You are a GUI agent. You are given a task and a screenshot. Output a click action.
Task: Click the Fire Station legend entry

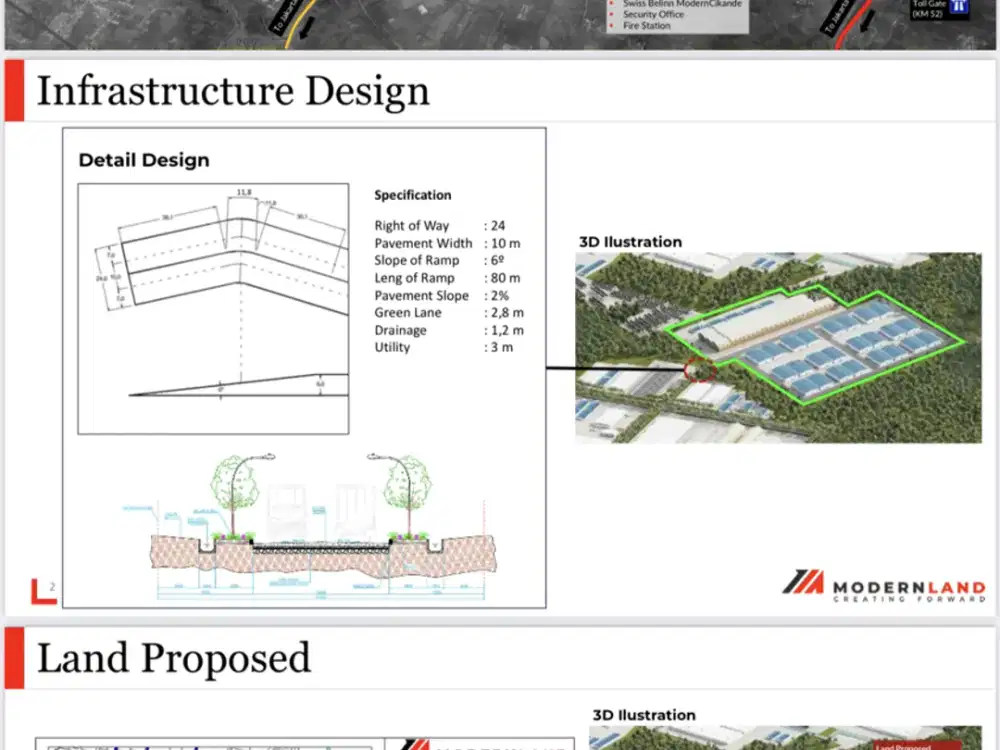pyautogui.click(x=647, y=26)
